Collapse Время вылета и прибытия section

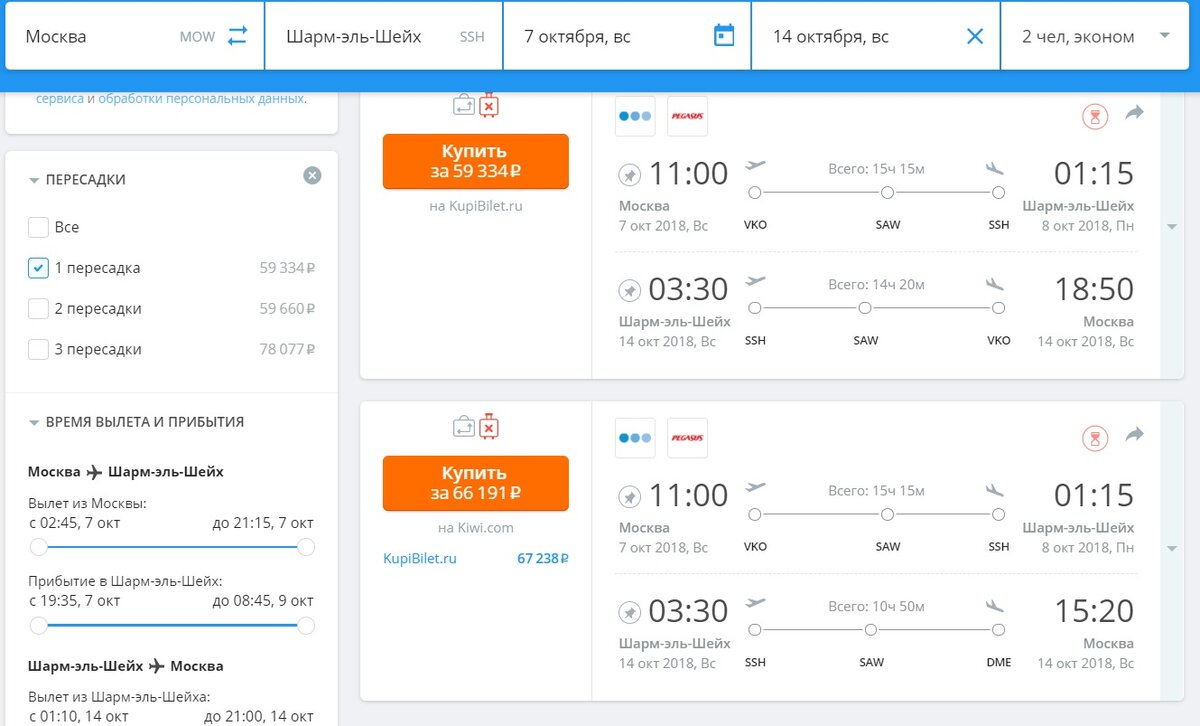pyautogui.click(x=34, y=423)
